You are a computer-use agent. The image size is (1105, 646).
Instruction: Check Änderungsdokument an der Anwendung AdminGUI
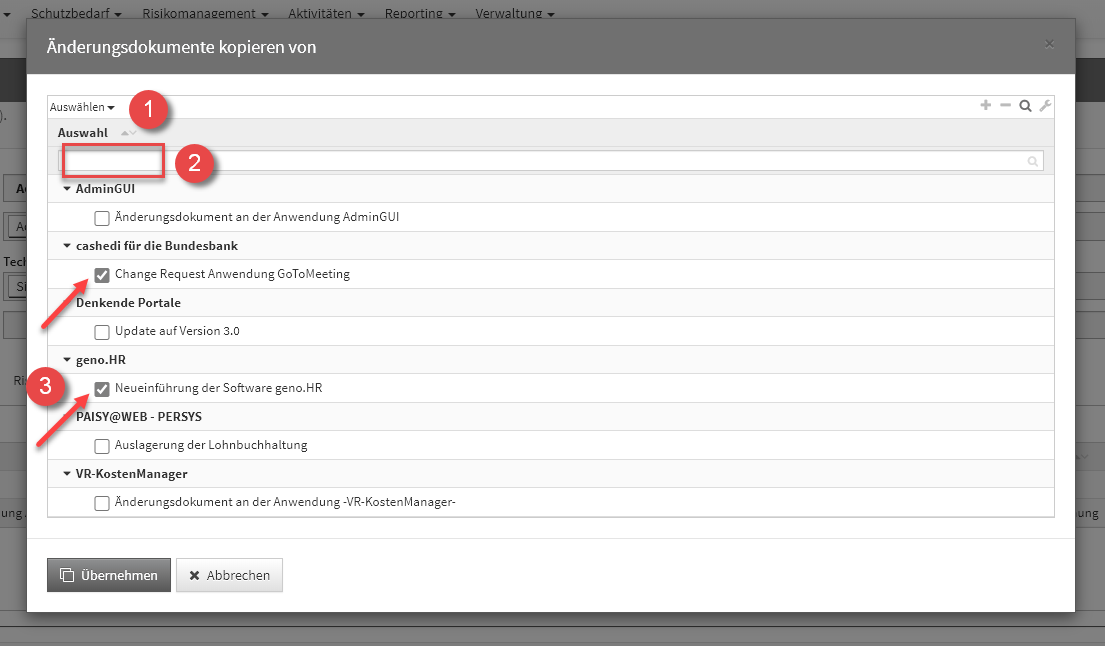102,218
